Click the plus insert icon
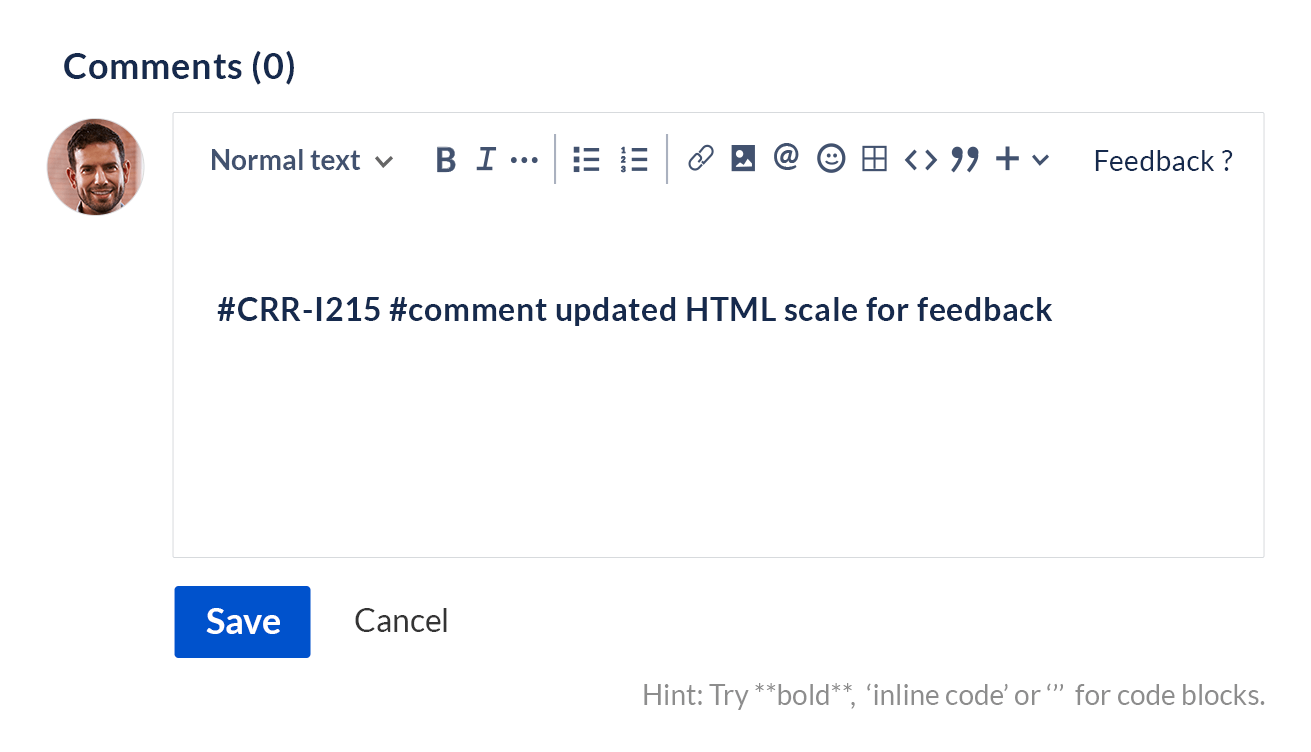Screen dimensions: 1311x752 tap(1008, 159)
